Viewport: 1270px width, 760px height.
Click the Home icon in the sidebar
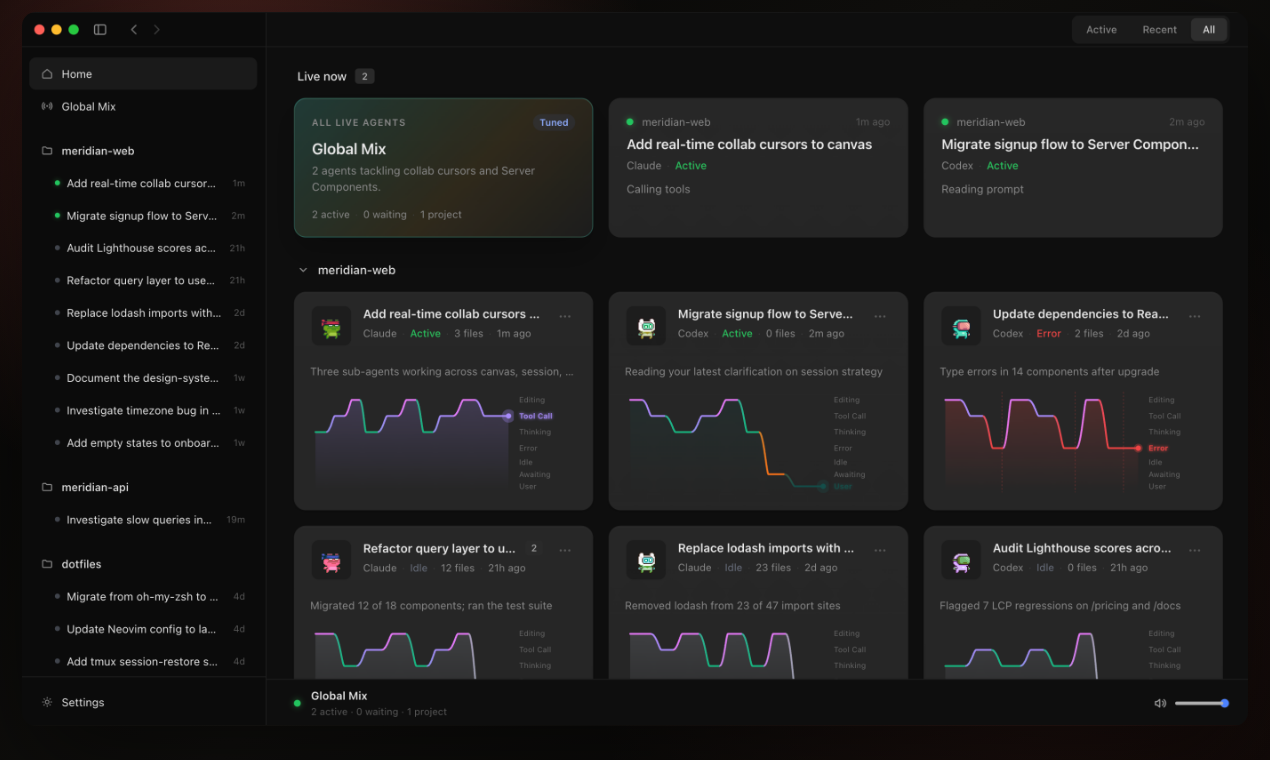(x=47, y=74)
